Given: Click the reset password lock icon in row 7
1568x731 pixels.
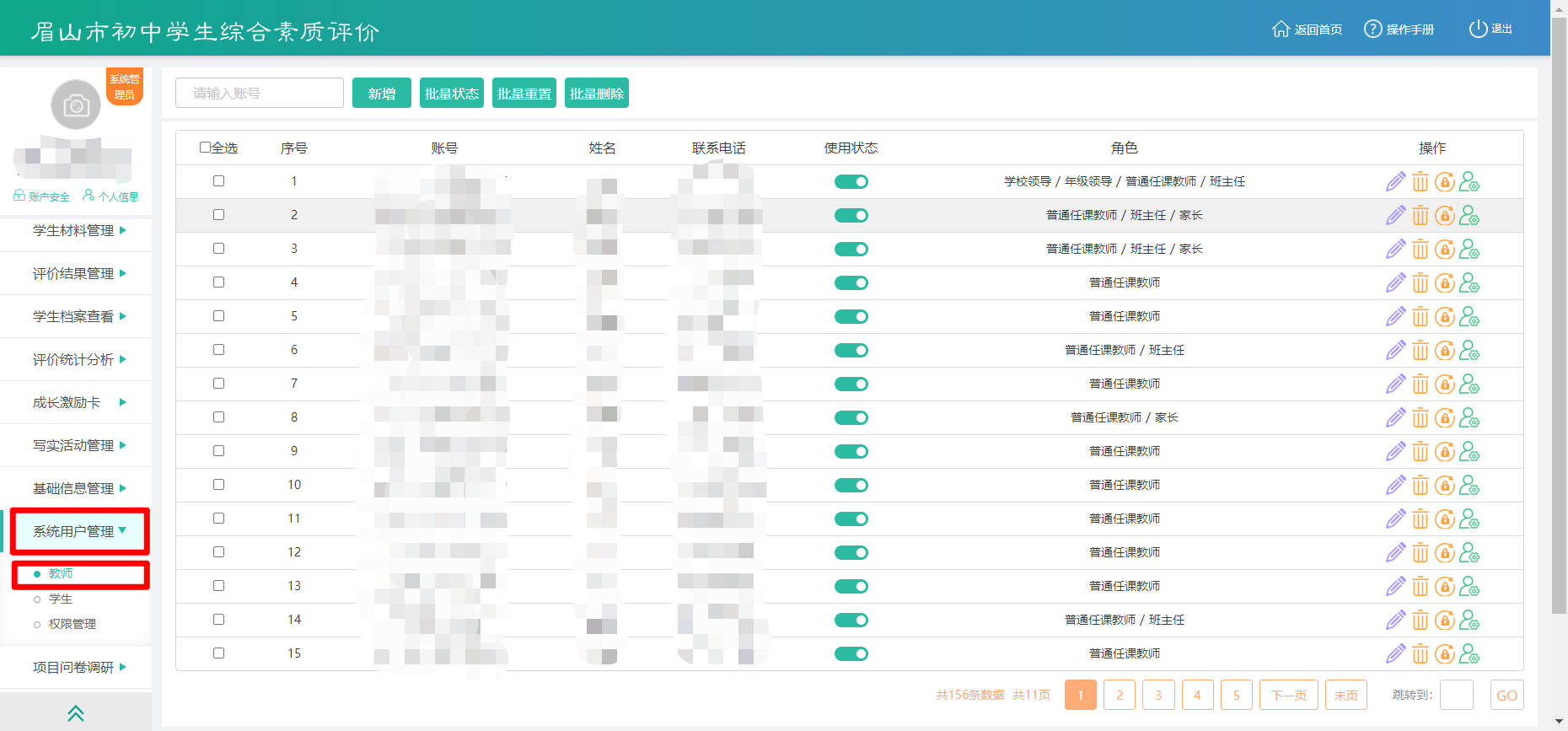Looking at the screenshot, I should 1445,384.
